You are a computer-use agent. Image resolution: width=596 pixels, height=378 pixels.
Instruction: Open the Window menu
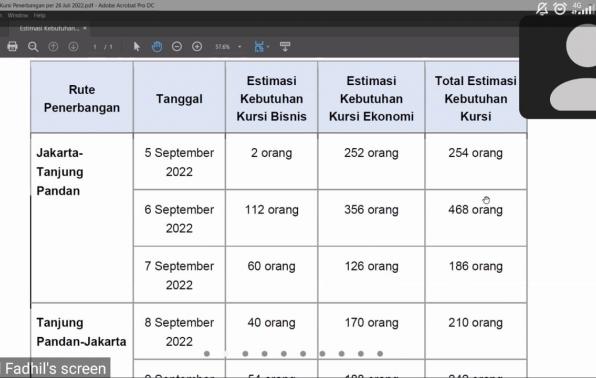[x=17, y=15]
